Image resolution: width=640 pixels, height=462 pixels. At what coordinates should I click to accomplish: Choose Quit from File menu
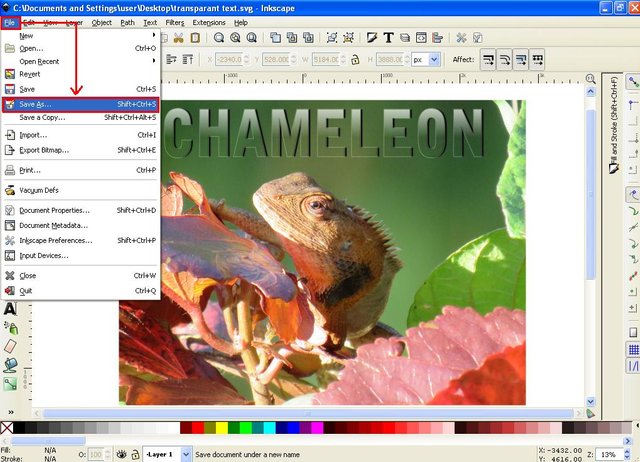[80, 291]
